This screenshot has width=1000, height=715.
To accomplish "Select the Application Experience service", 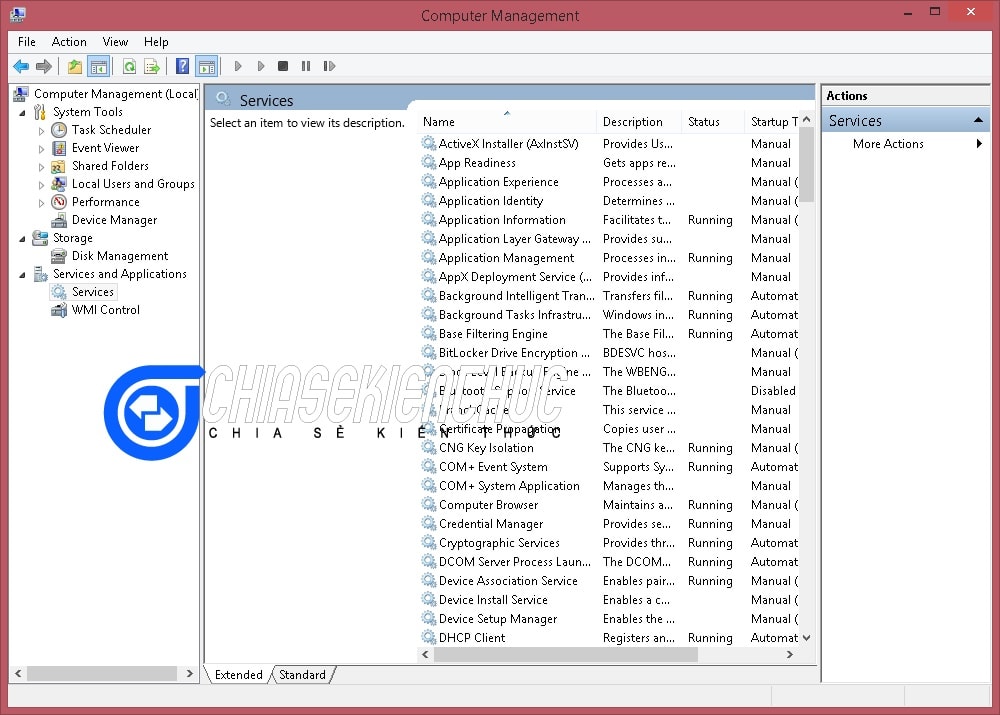I will (x=498, y=182).
